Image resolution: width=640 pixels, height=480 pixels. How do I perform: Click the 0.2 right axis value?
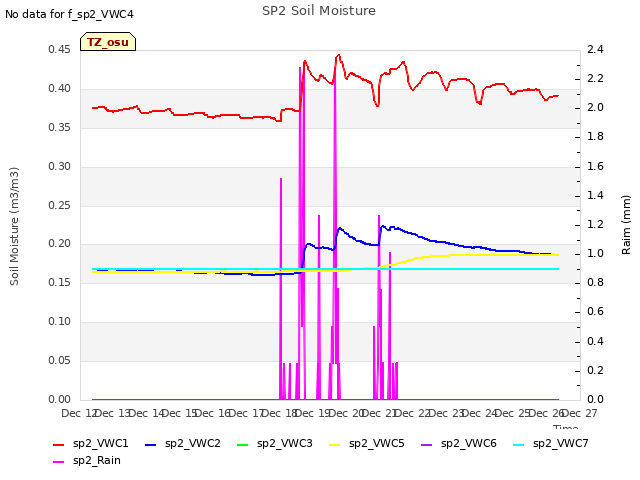(595, 370)
